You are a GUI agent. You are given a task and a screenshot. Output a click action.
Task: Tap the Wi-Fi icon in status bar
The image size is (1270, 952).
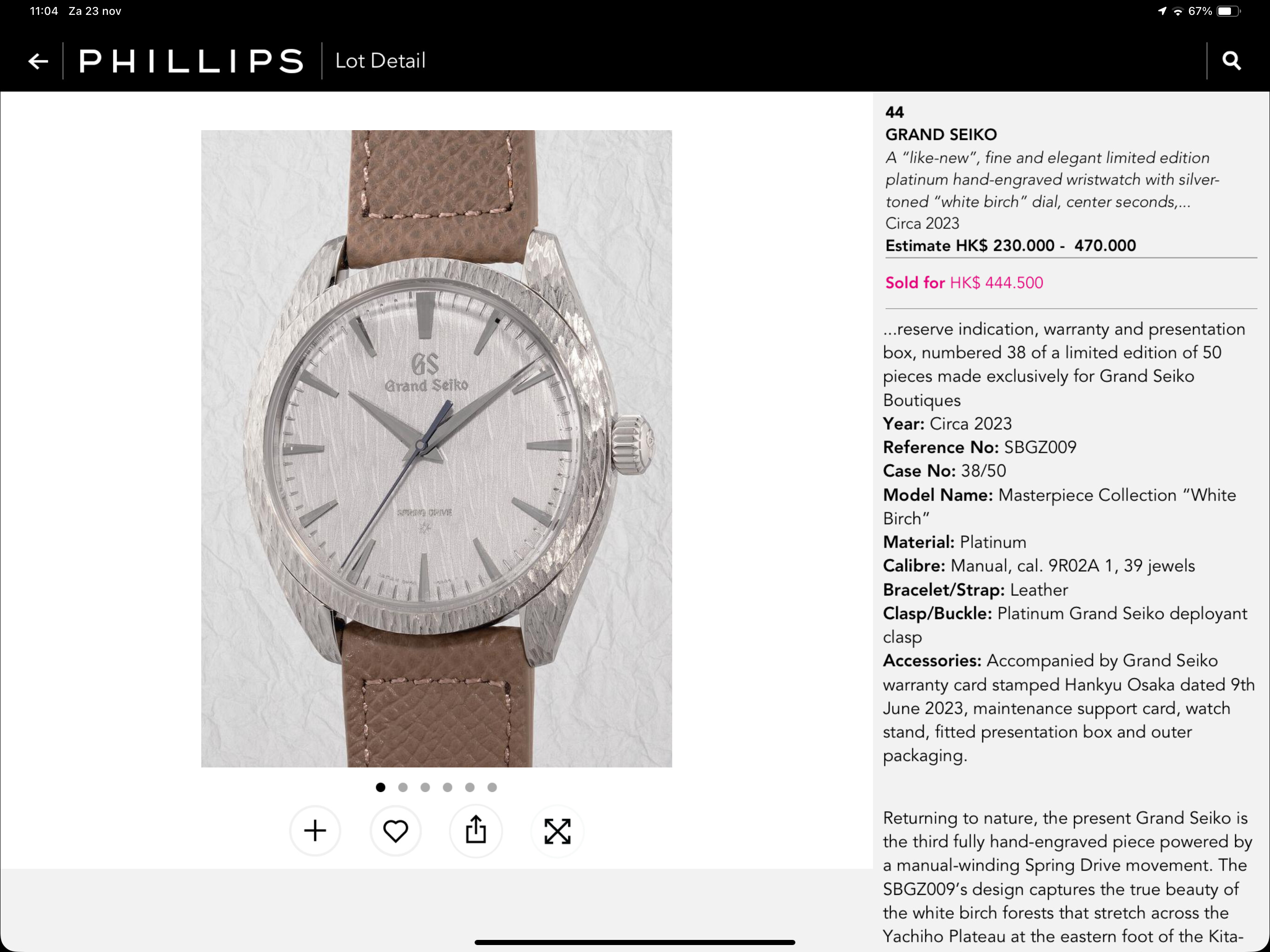(1177, 11)
